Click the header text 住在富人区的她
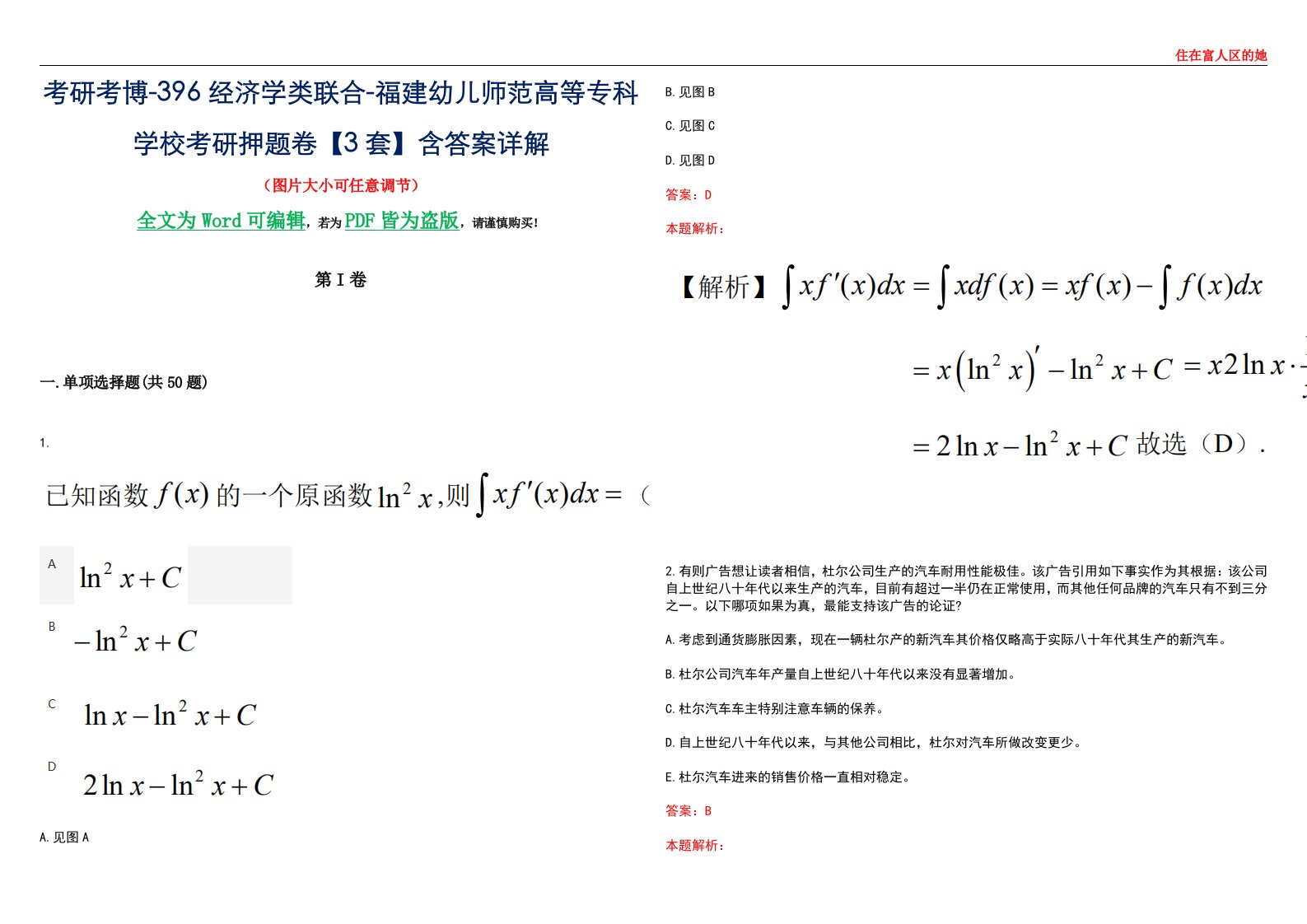The height and width of the screenshot is (924, 1307). [x=1221, y=55]
